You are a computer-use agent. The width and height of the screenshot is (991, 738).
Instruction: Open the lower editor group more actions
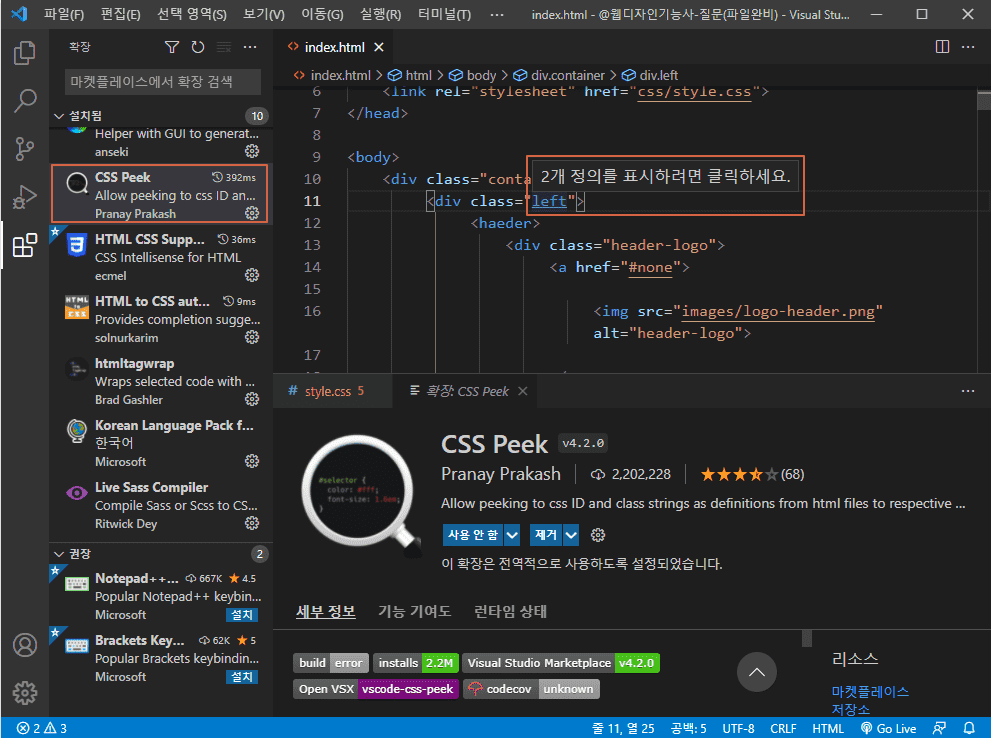coord(968,391)
